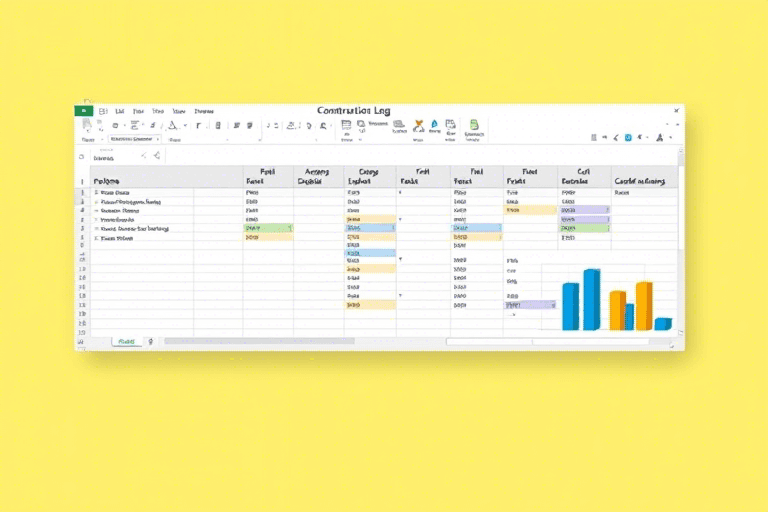The width and height of the screenshot is (768, 512).
Task: Select the sheet tab at bottom
Action: pos(127,341)
